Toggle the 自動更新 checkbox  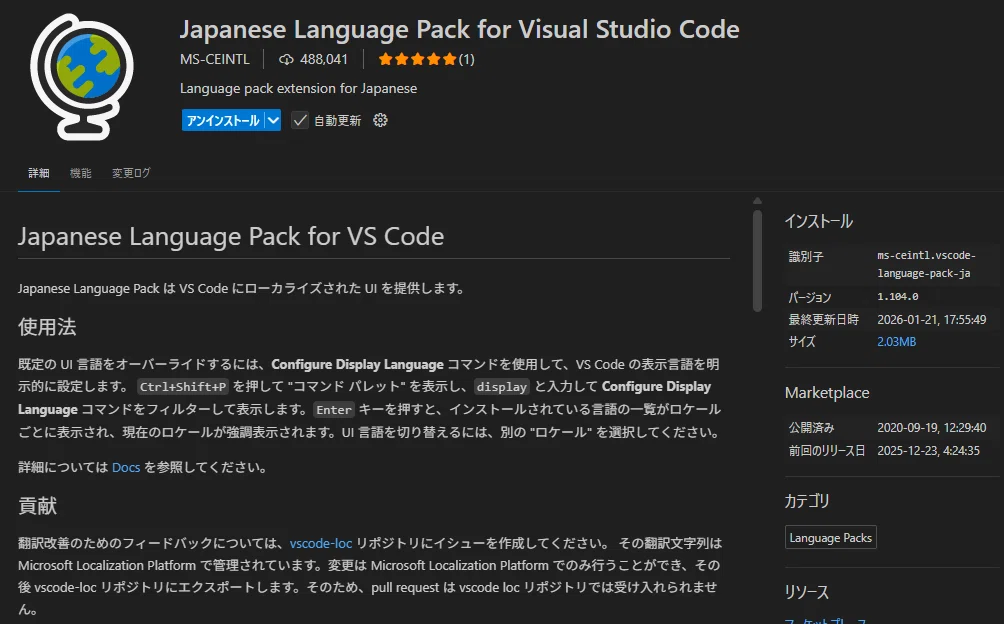click(x=300, y=120)
